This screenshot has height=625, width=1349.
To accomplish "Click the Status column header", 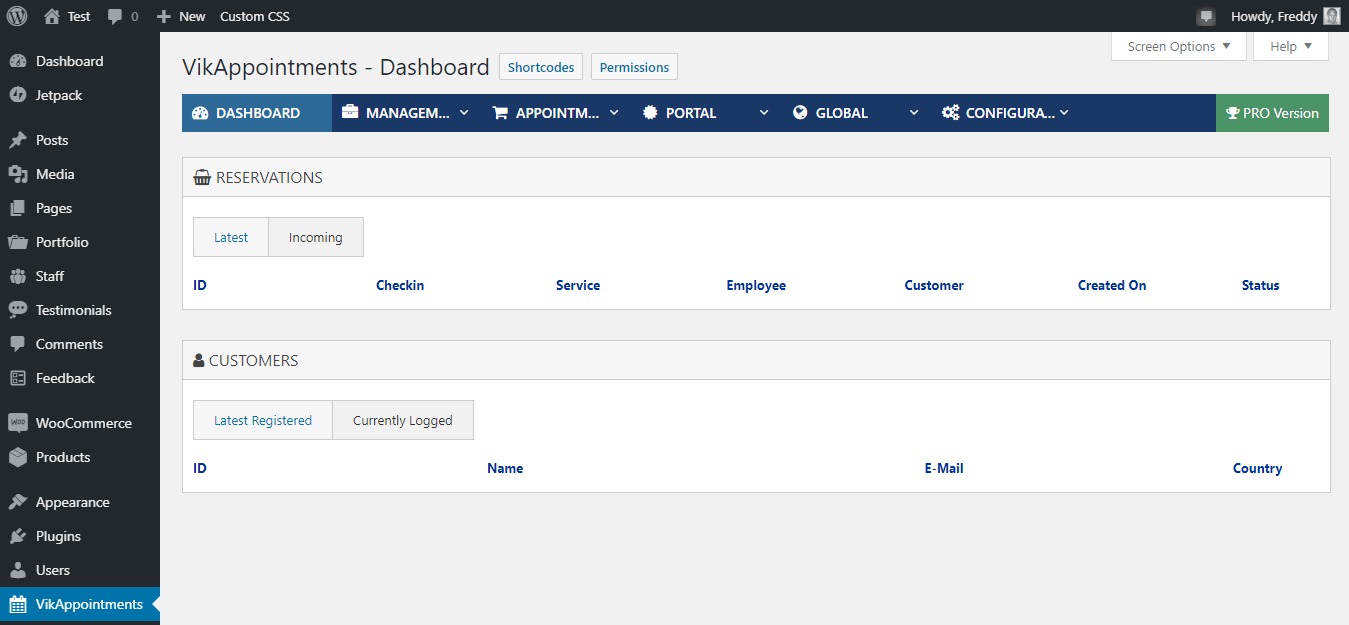I will [x=1260, y=285].
